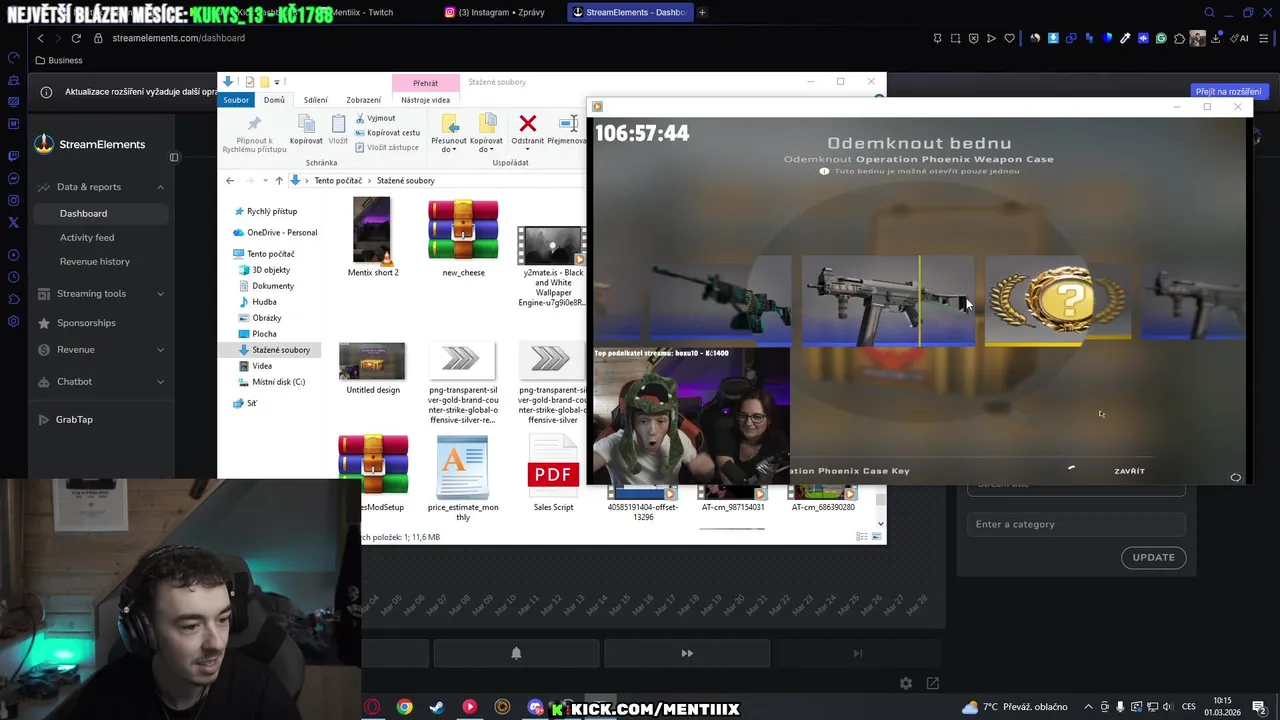Open Activity feed in sidebar

[87, 237]
